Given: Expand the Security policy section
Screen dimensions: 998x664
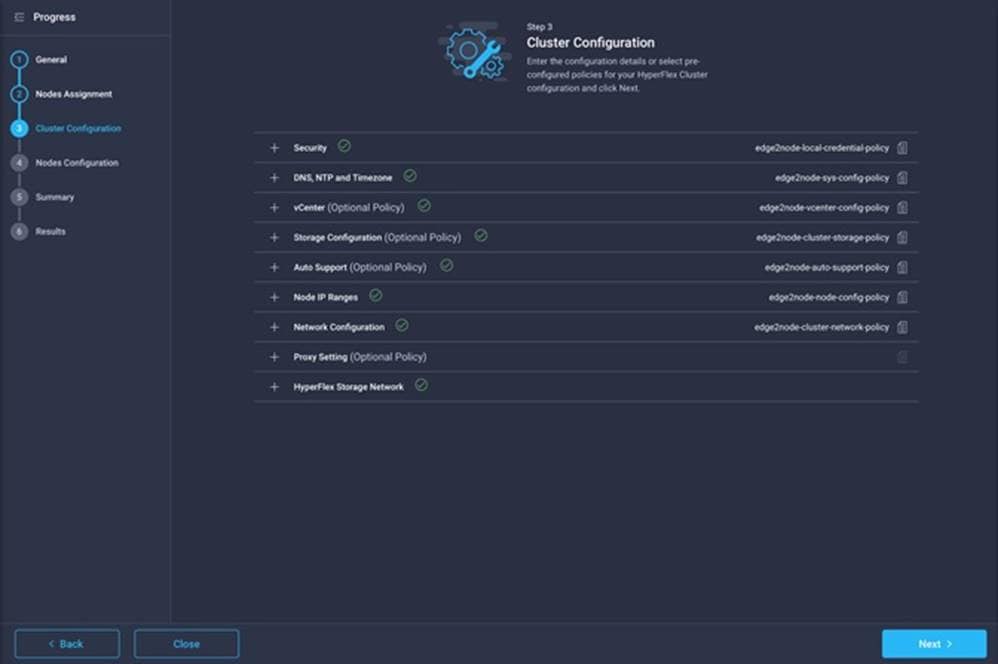Looking at the screenshot, I should tap(274, 148).
